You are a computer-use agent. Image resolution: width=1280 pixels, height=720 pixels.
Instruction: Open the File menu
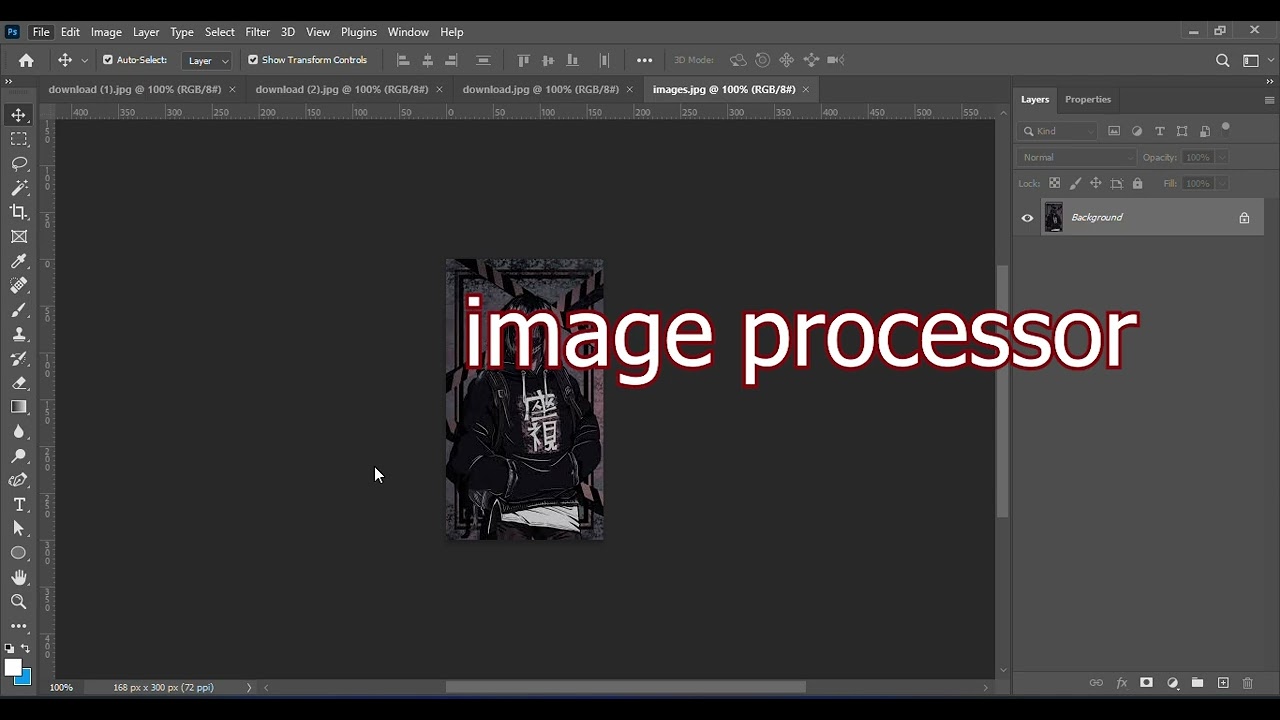point(41,32)
